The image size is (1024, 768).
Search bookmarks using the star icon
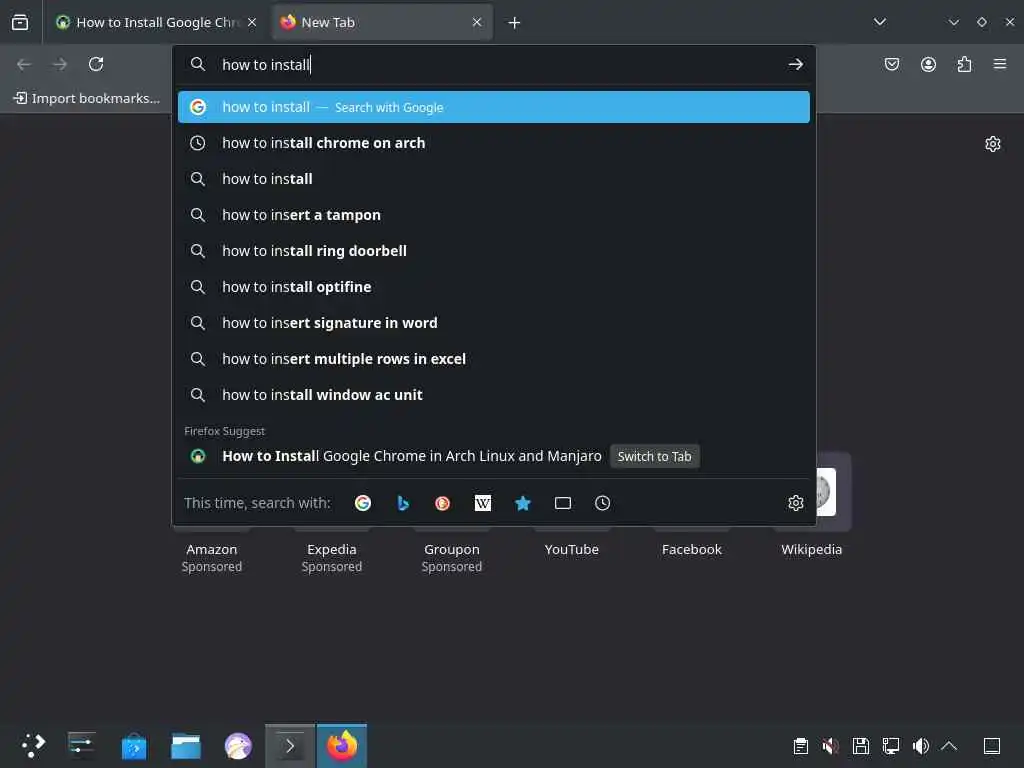[522, 503]
